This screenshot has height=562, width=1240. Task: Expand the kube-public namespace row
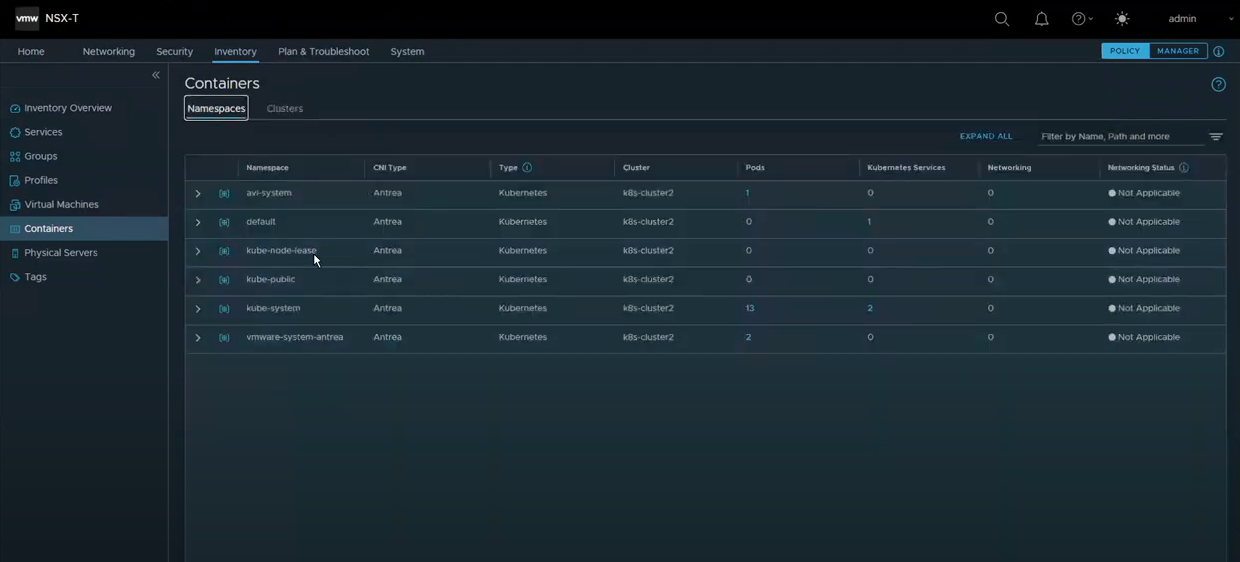[198, 280]
